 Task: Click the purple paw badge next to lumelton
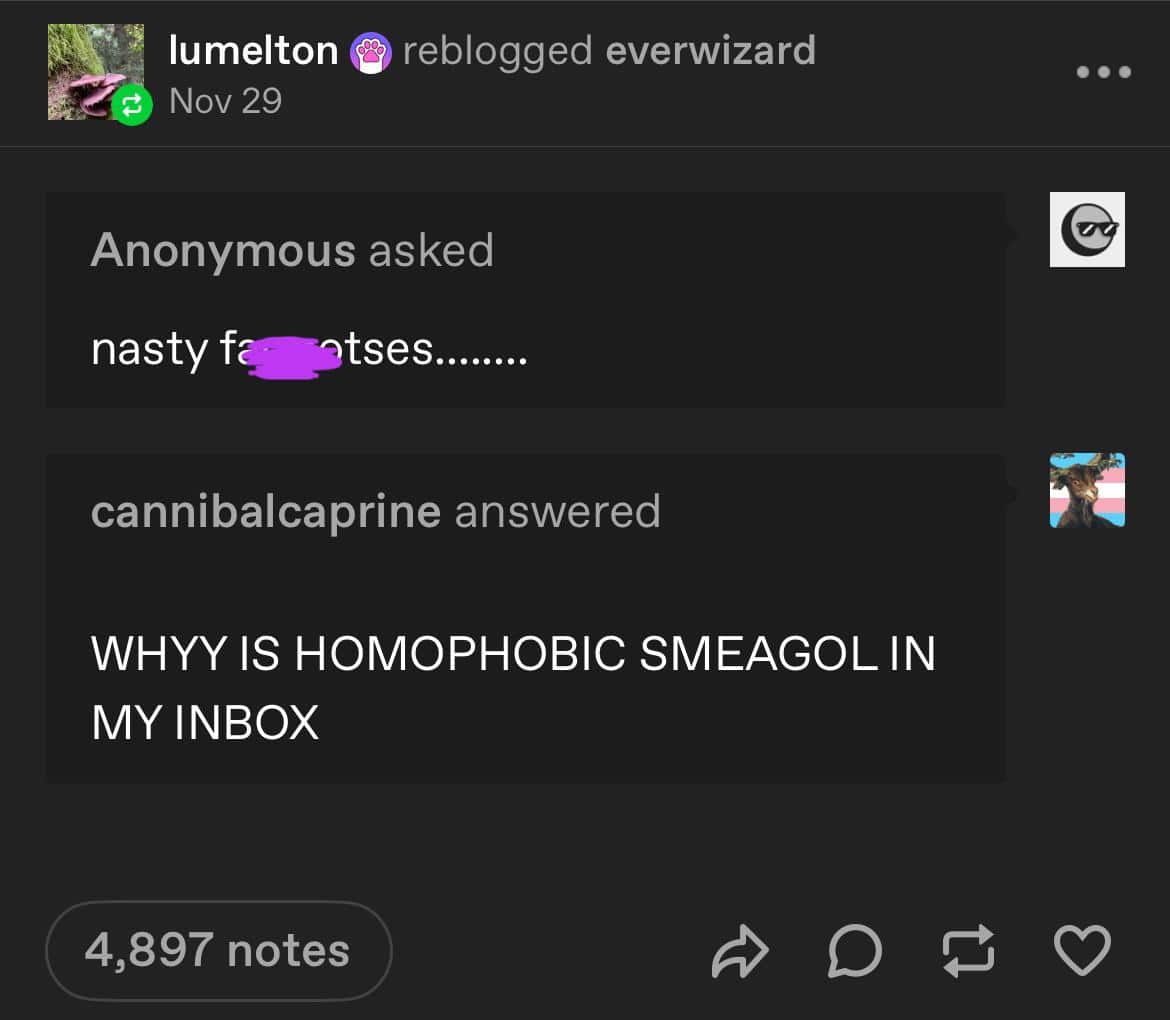point(371,53)
